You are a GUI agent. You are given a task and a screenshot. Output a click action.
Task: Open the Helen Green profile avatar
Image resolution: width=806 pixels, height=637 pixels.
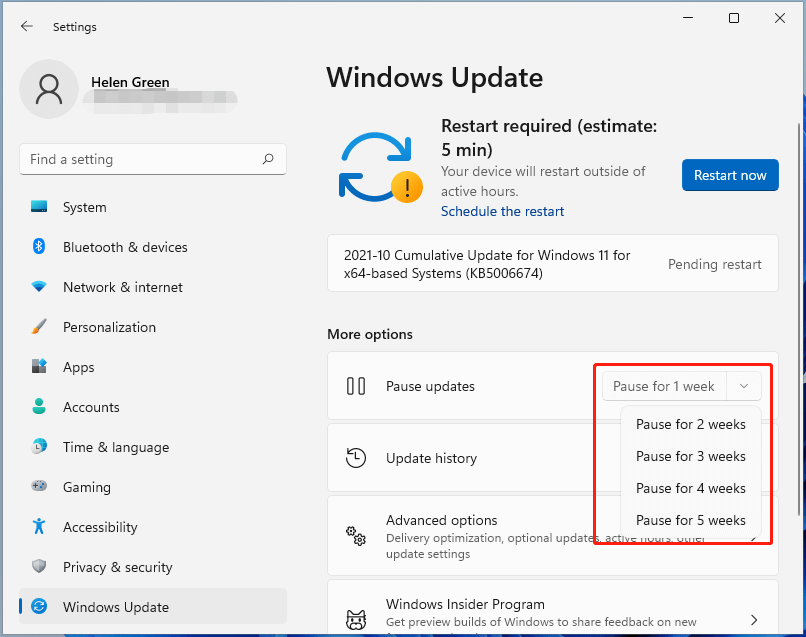click(x=49, y=89)
